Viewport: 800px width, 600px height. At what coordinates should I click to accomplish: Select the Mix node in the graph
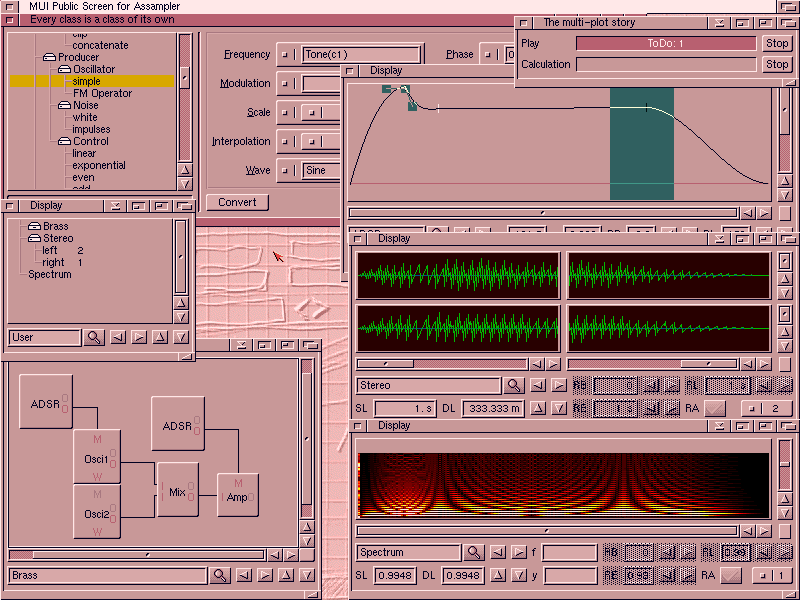click(177, 490)
